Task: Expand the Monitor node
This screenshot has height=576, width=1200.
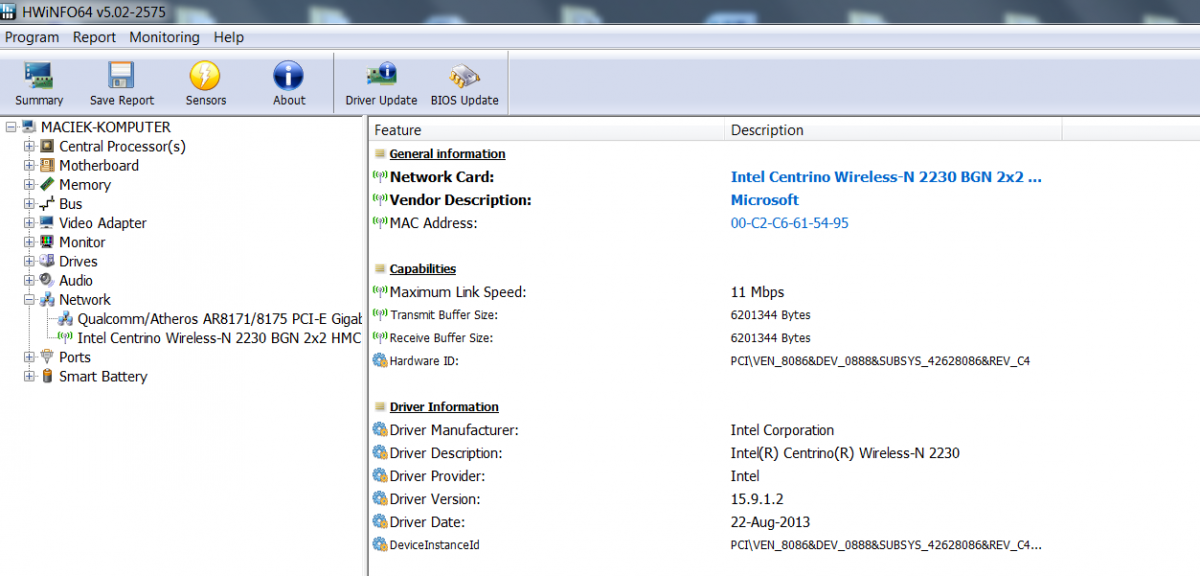Action: coord(29,242)
